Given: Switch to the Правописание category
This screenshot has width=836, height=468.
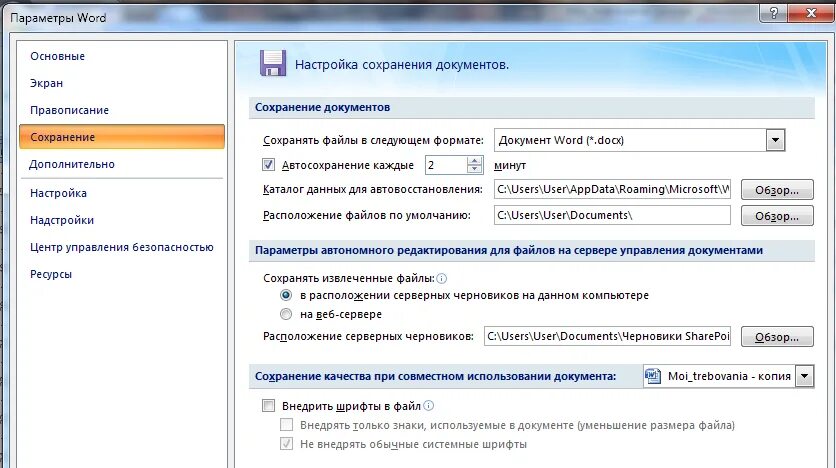Looking at the screenshot, I should coord(69,110).
